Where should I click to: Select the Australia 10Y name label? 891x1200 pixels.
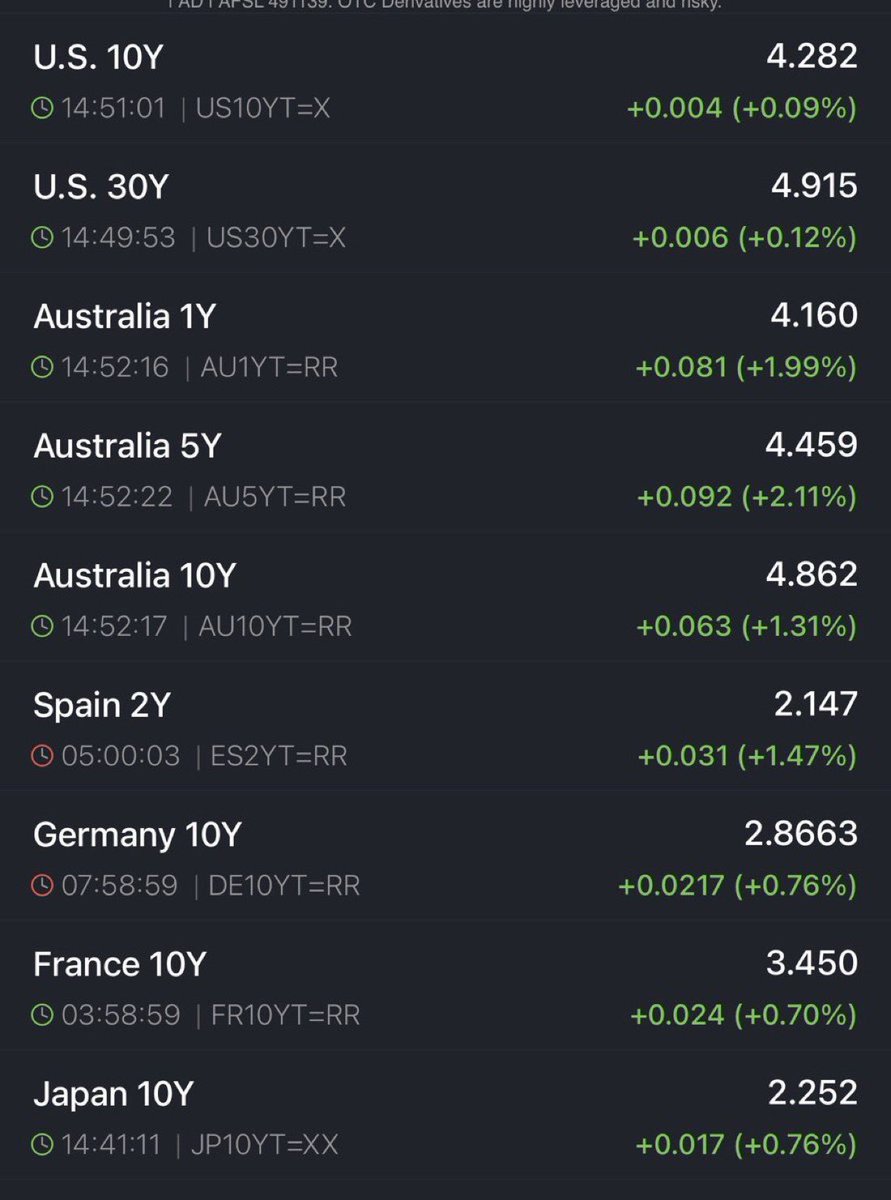click(x=135, y=576)
